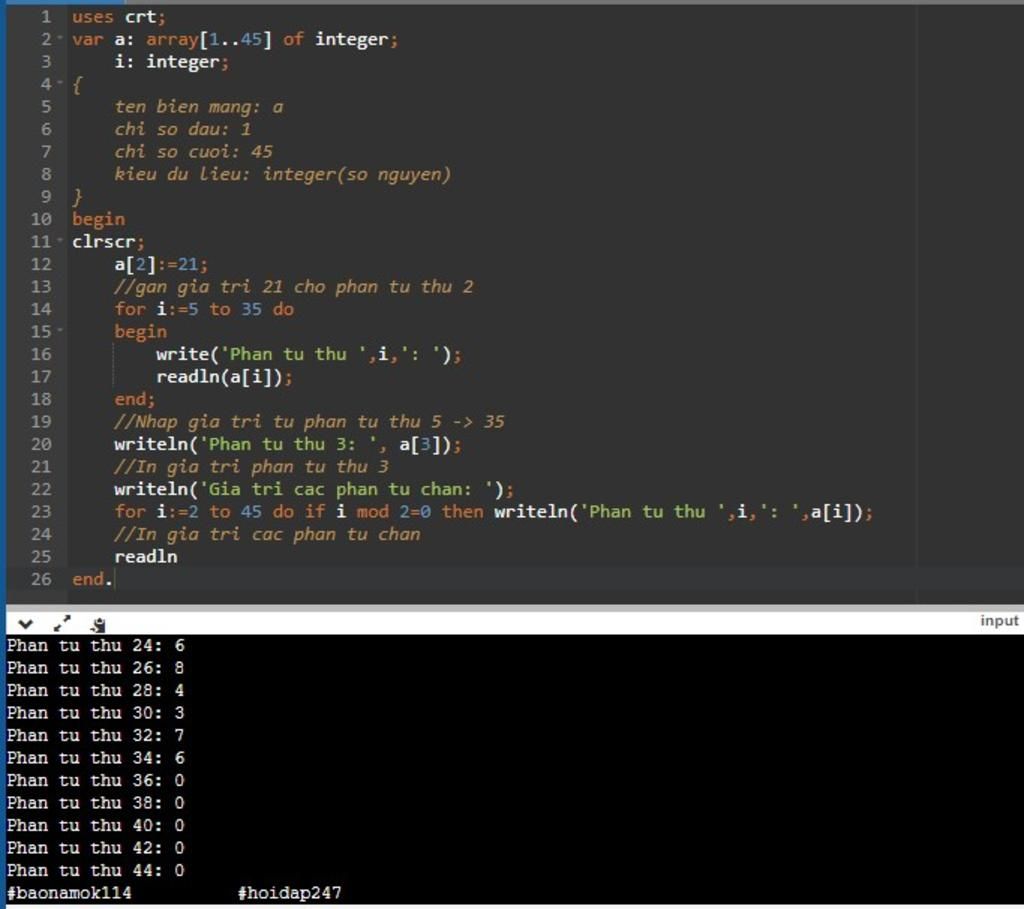This screenshot has width=1024, height=909.
Task: Place cursor on 'uses crt;' line
Action: click(x=119, y=16)
